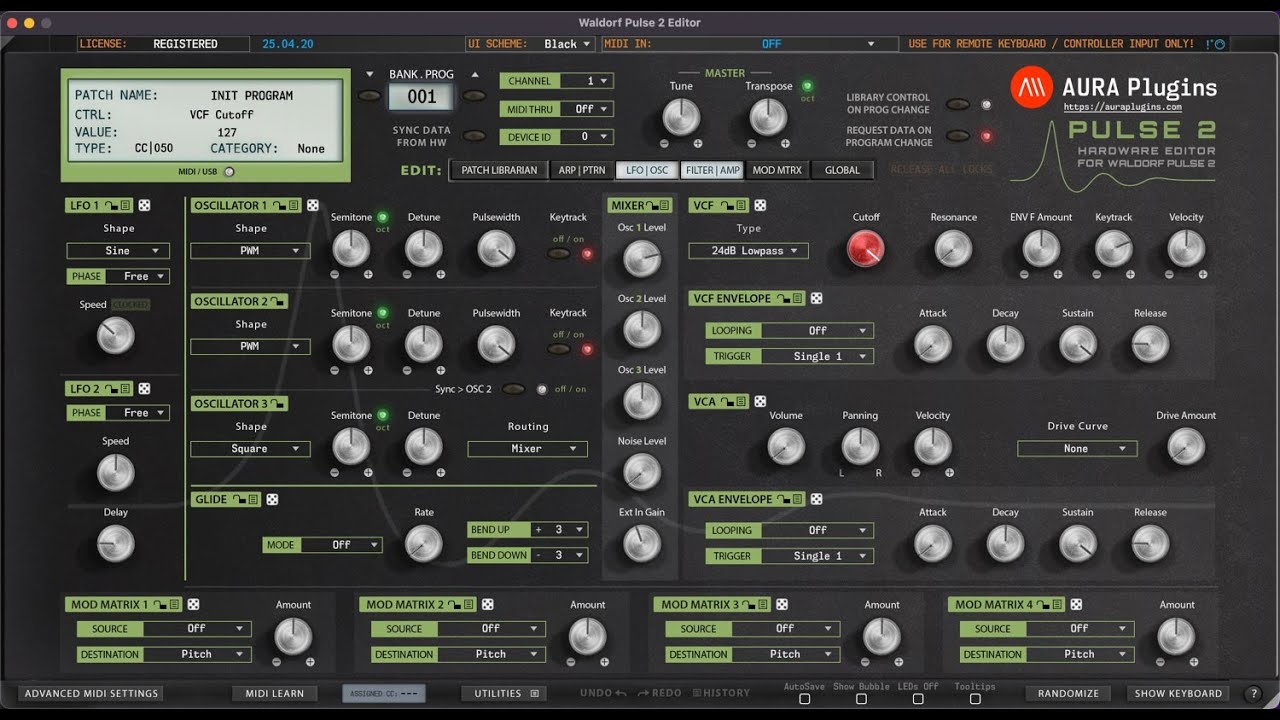Click the Transpose oct LED indicator

point(807,86)
